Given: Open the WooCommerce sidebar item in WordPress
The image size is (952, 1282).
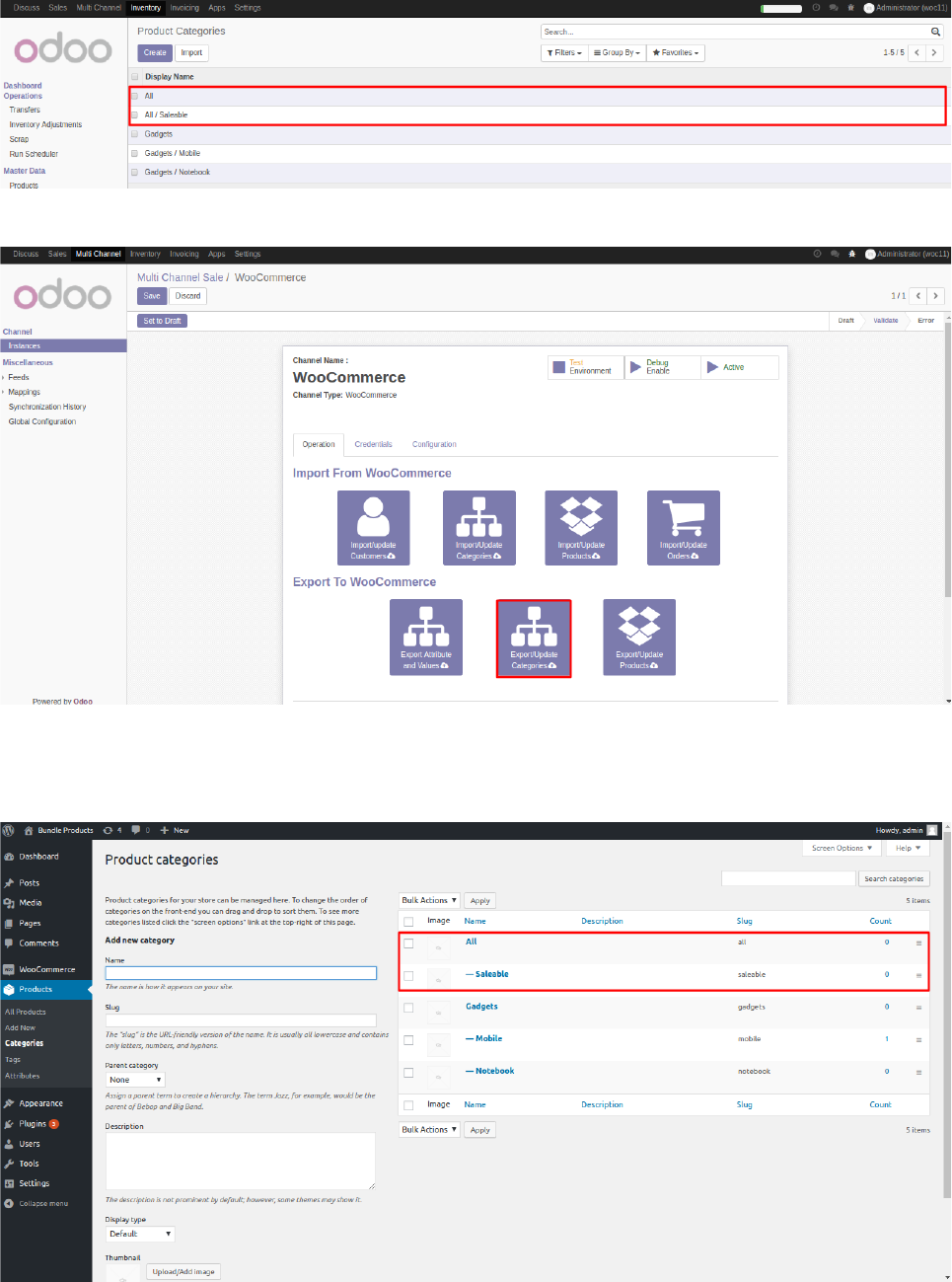Looking at the screenshot, I should [45, 969].
